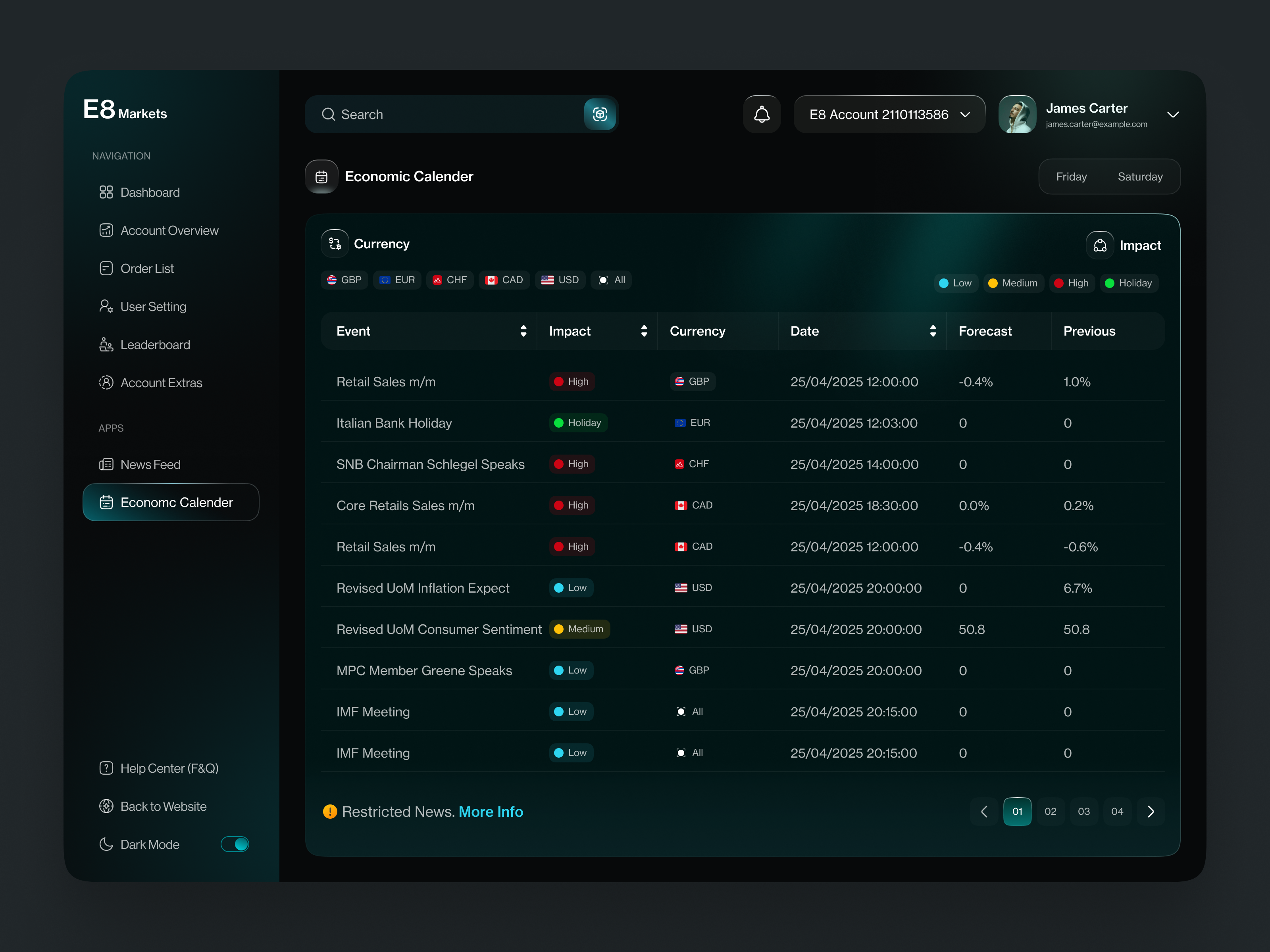1270x952 pixels.
Task: Click the Economic Calender header icon
Action: click(321, 177)
